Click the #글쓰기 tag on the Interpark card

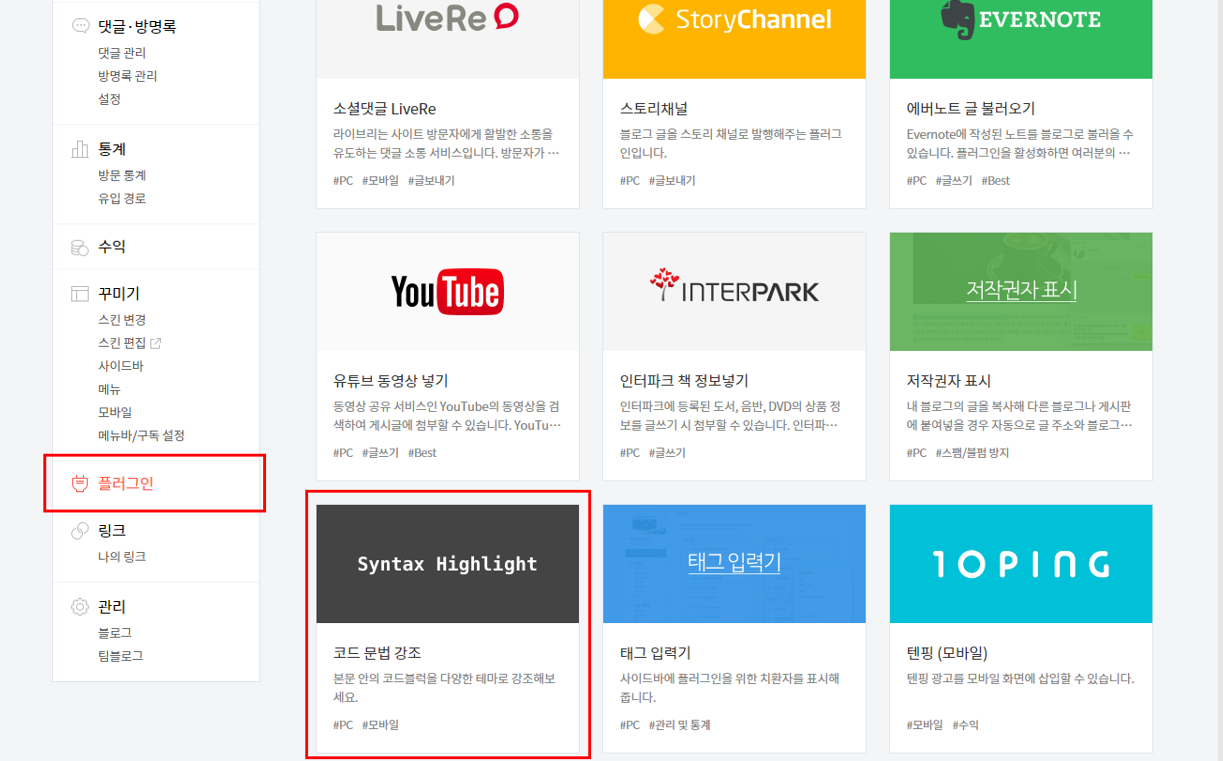[668, 453]
